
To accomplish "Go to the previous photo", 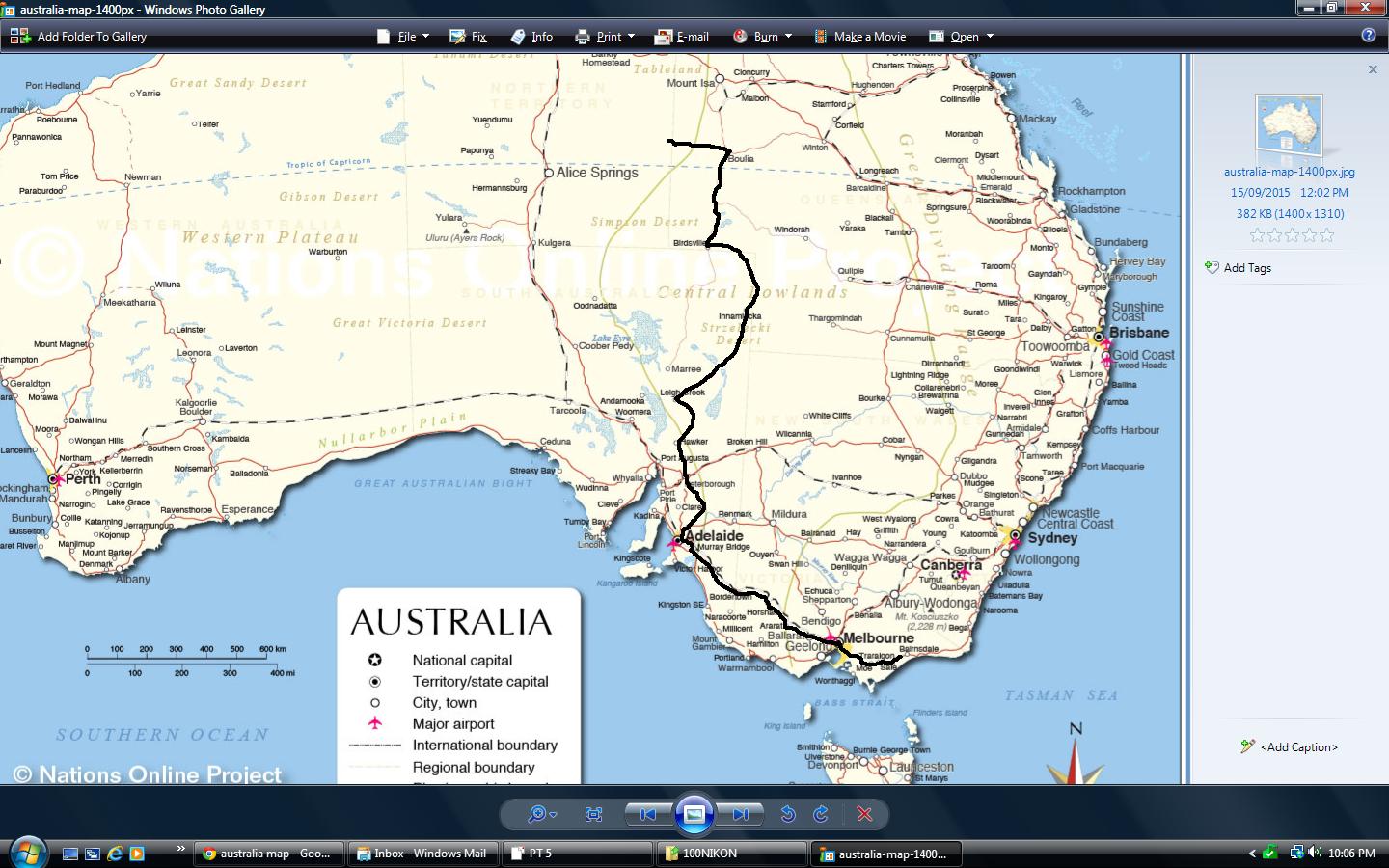I will [x=648, y=815].
